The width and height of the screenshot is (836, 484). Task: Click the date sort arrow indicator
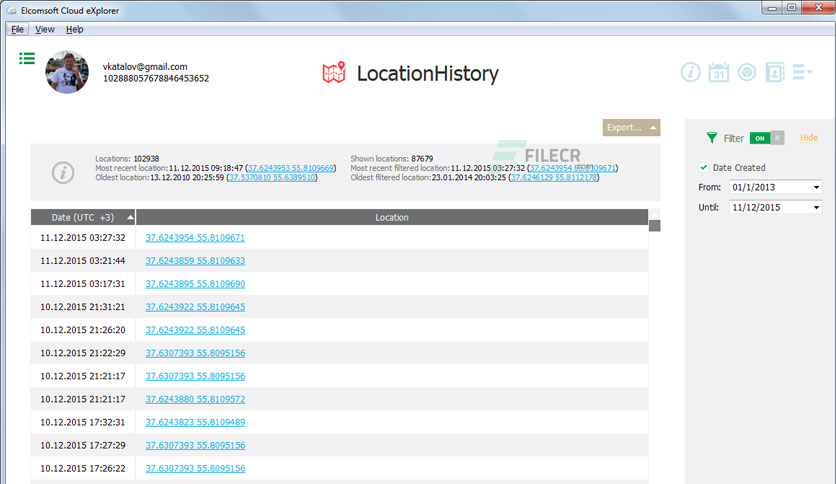(x=130, y=217)
